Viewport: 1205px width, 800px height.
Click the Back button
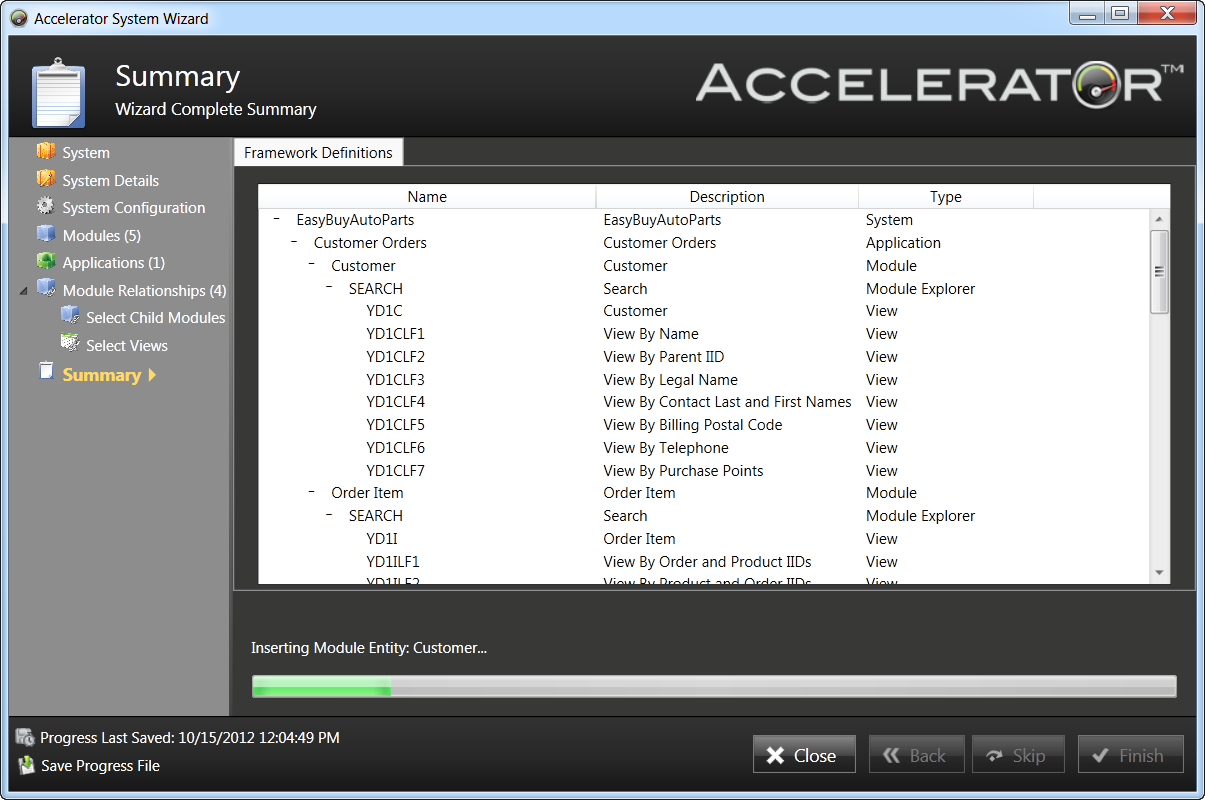click(x=916, y=755)
